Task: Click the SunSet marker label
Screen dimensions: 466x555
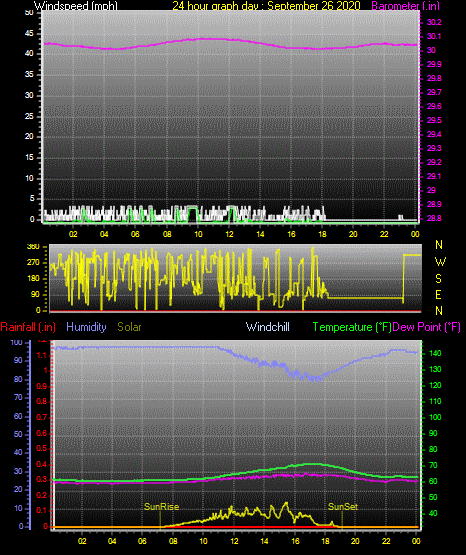Action: 343,507
